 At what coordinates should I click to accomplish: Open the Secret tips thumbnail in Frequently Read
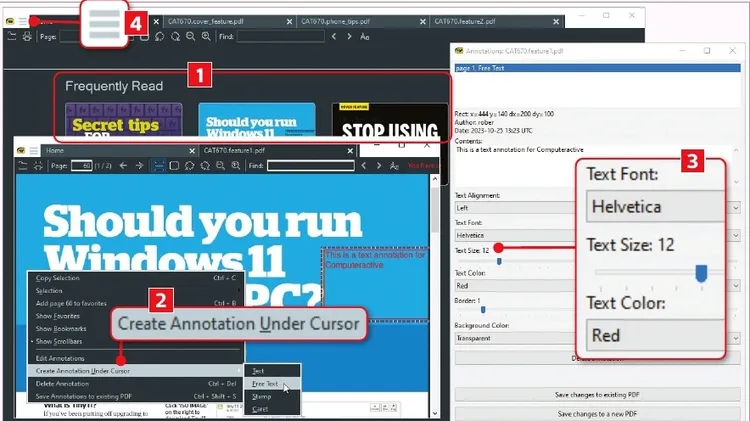[123, 120]
